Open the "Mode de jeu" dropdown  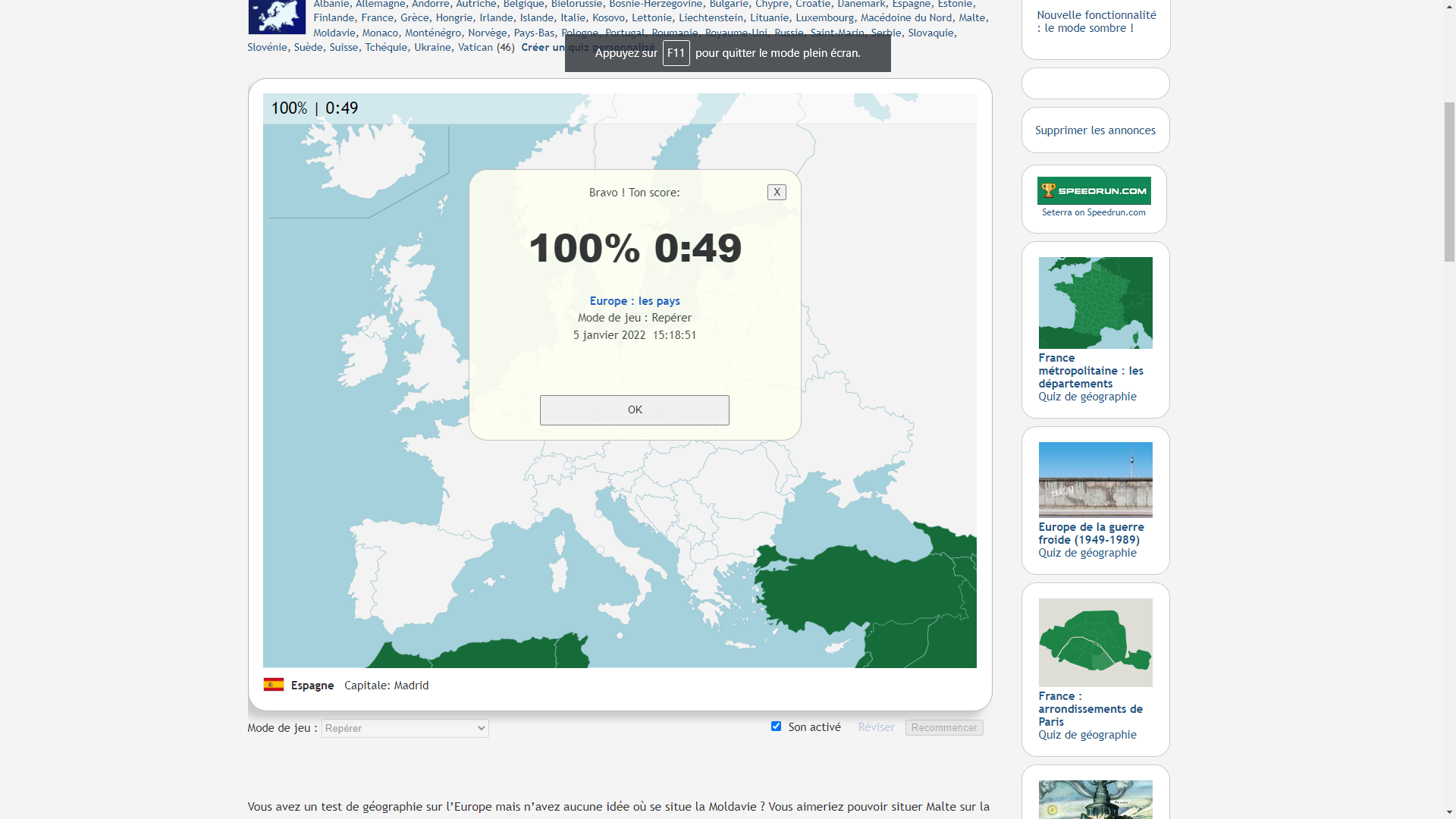[x=405, y=729]
